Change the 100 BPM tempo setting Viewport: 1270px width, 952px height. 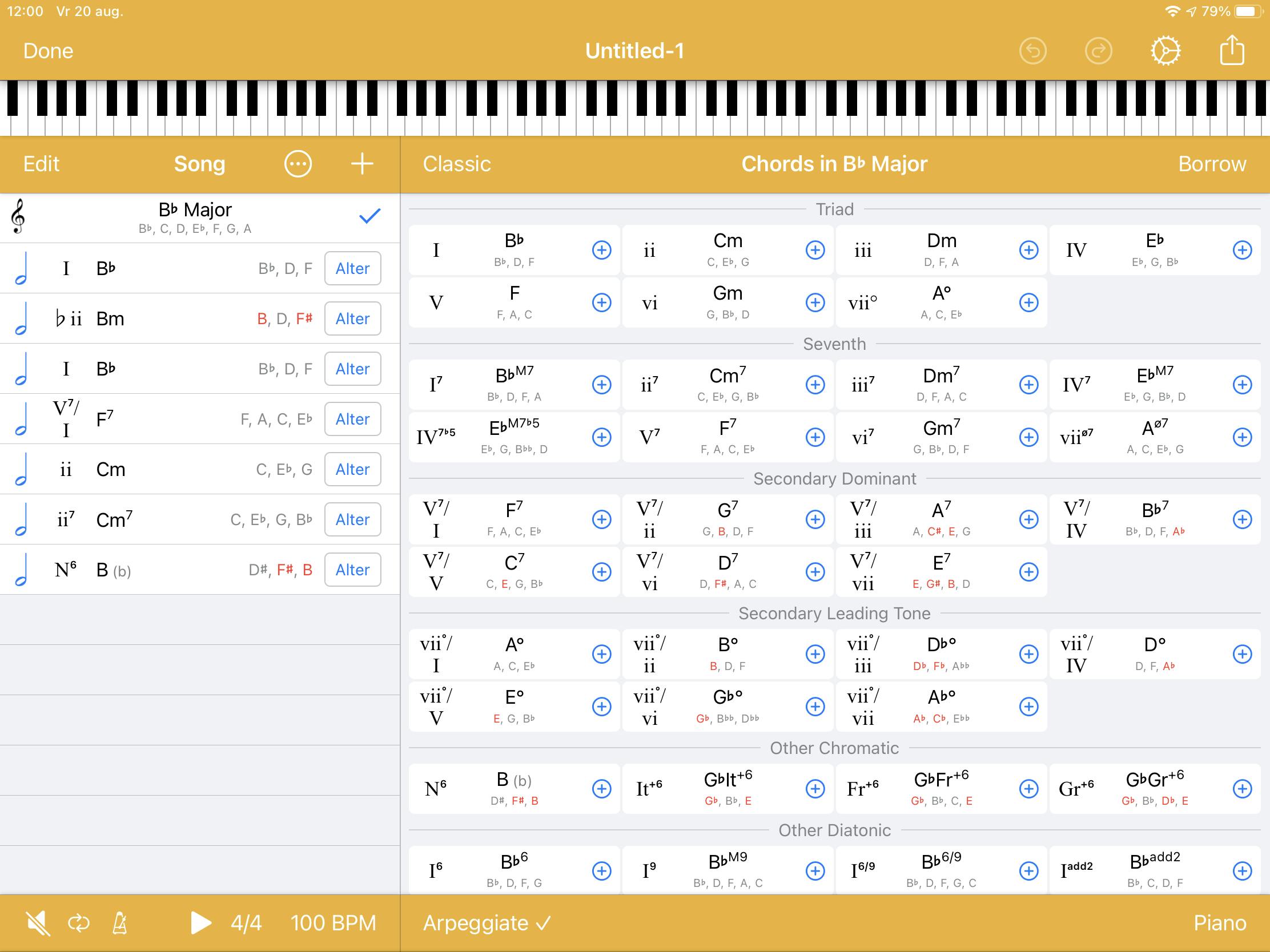333,923
